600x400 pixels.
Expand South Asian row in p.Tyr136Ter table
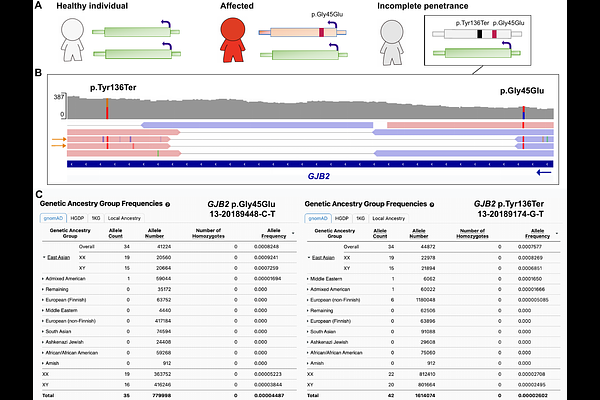coord(308,331)
